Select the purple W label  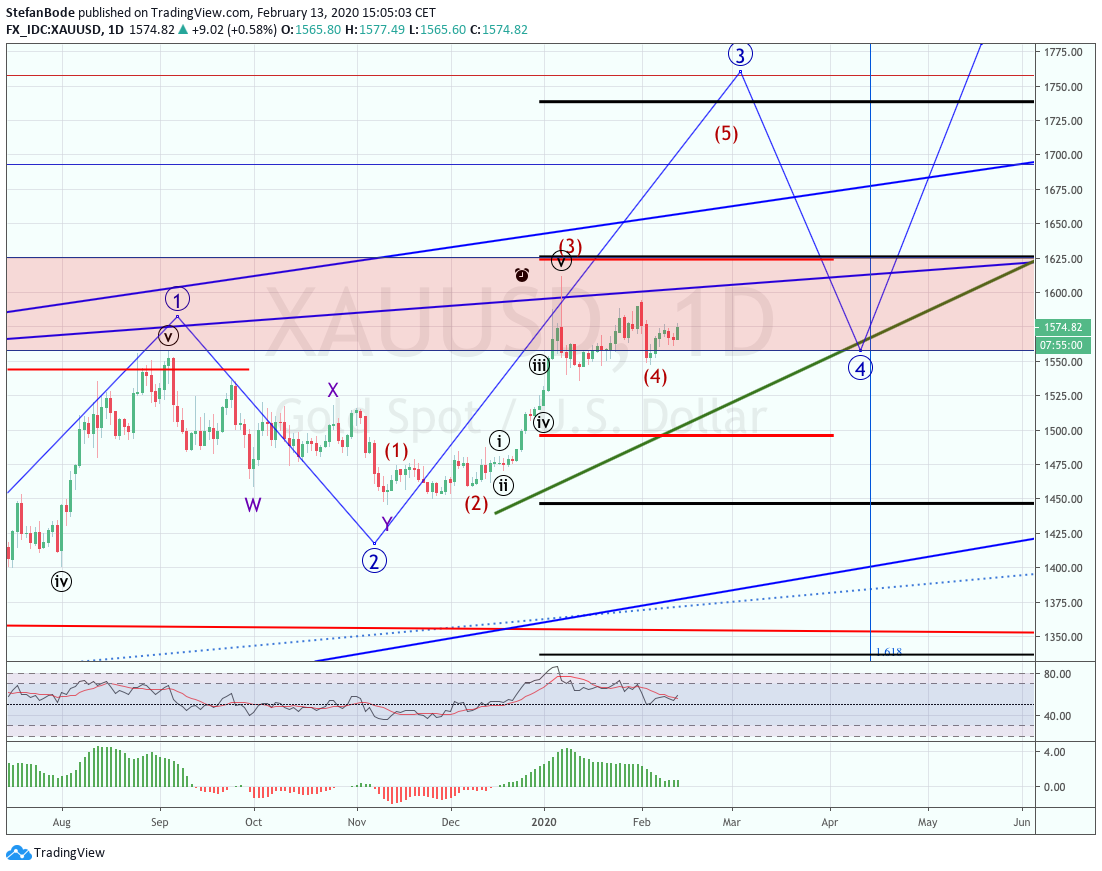pyautogui.click(x=253, y=505)
